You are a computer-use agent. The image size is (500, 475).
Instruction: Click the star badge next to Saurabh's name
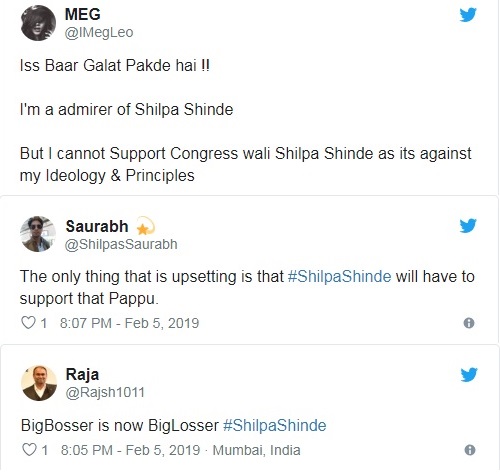point(145,226)
